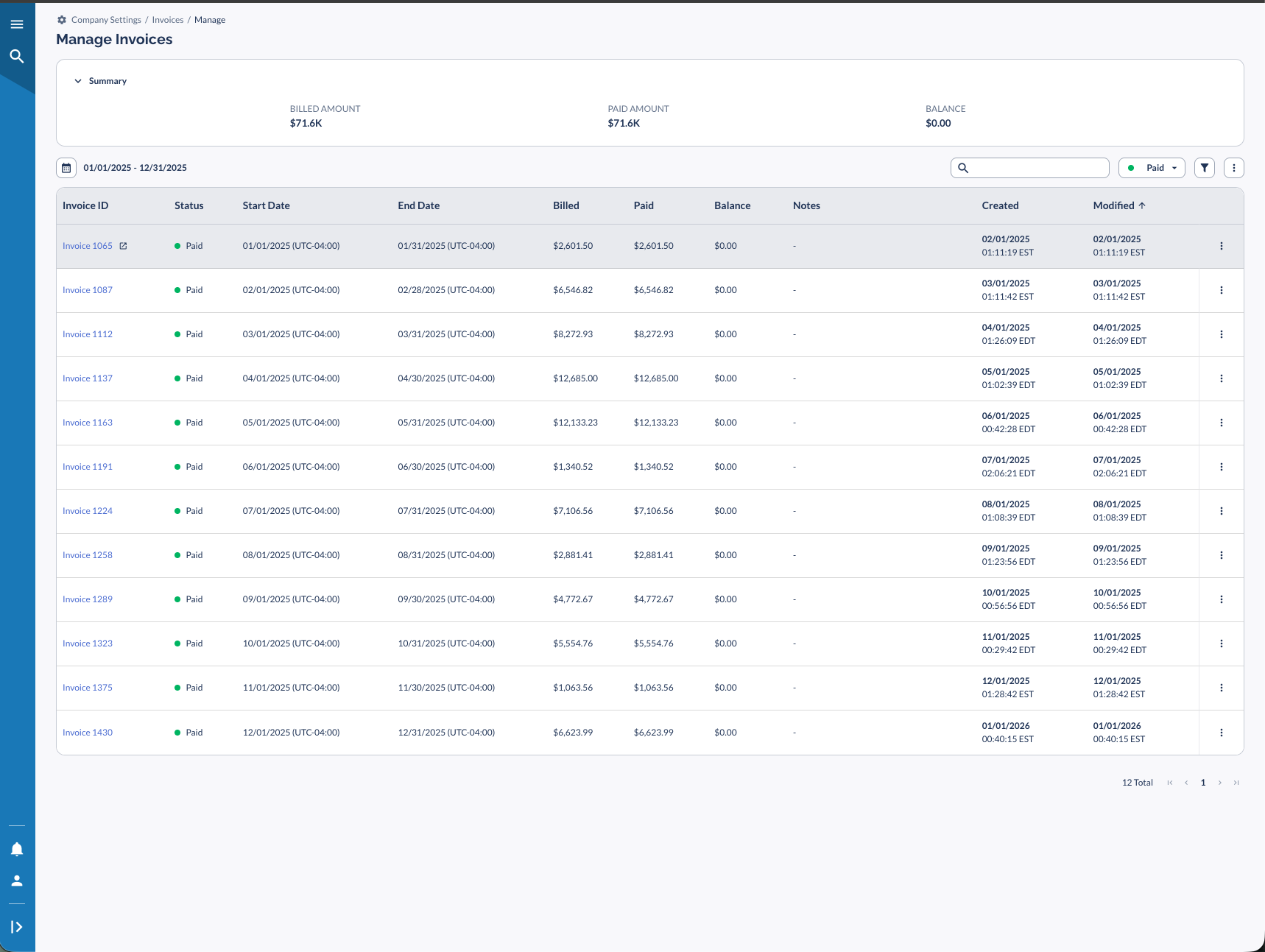Open notifications bell in sidebar
Viewport: 1265px width, 952px height.
(17, 850)
